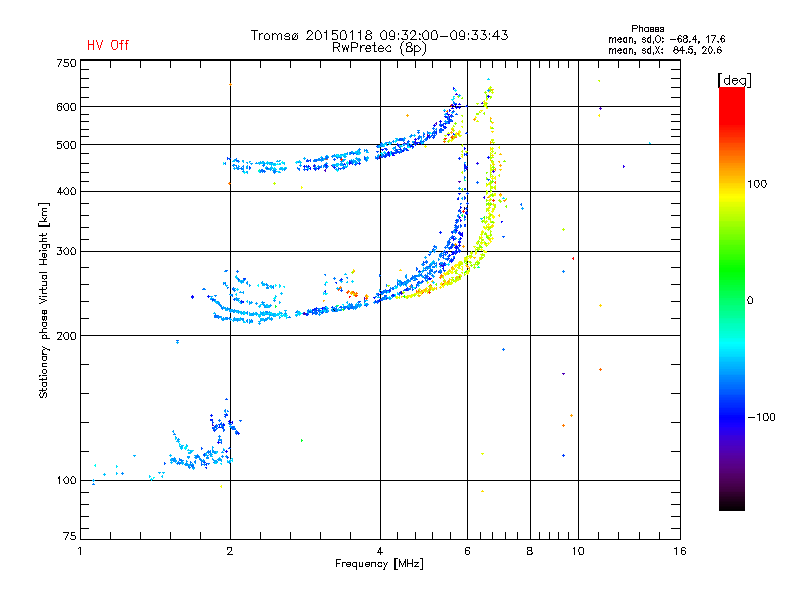Click the x-axis '2' tick label
This screenshot has width=800, height=600.
pyautogui.click(x=230, y=551)
